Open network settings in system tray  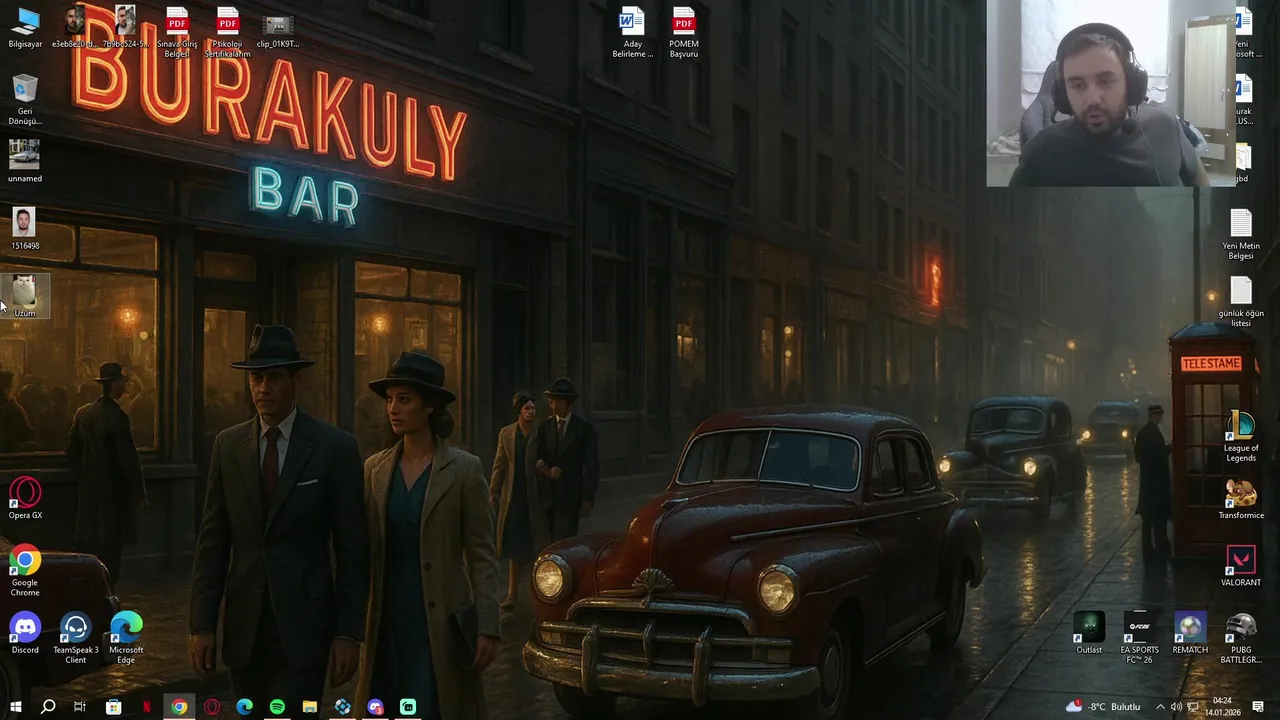pos(1193,707)
